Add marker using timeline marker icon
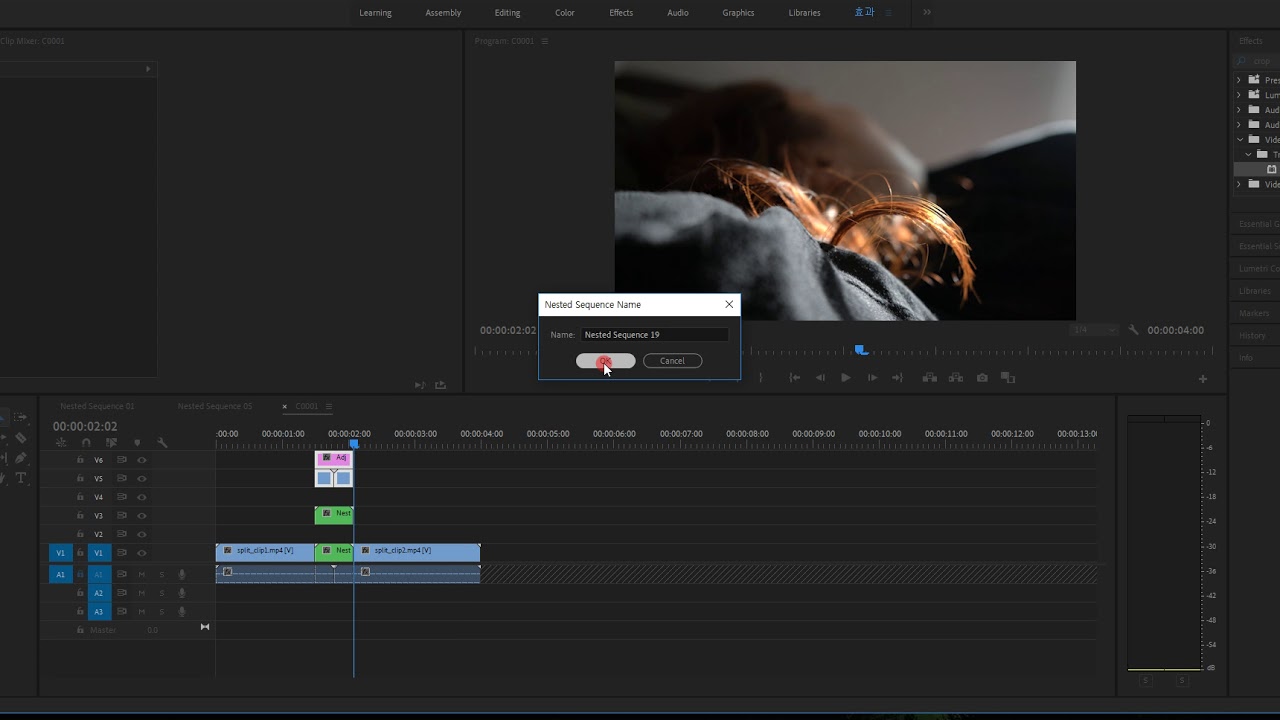The image size is (1280, 720). click(x=137, y=442)
